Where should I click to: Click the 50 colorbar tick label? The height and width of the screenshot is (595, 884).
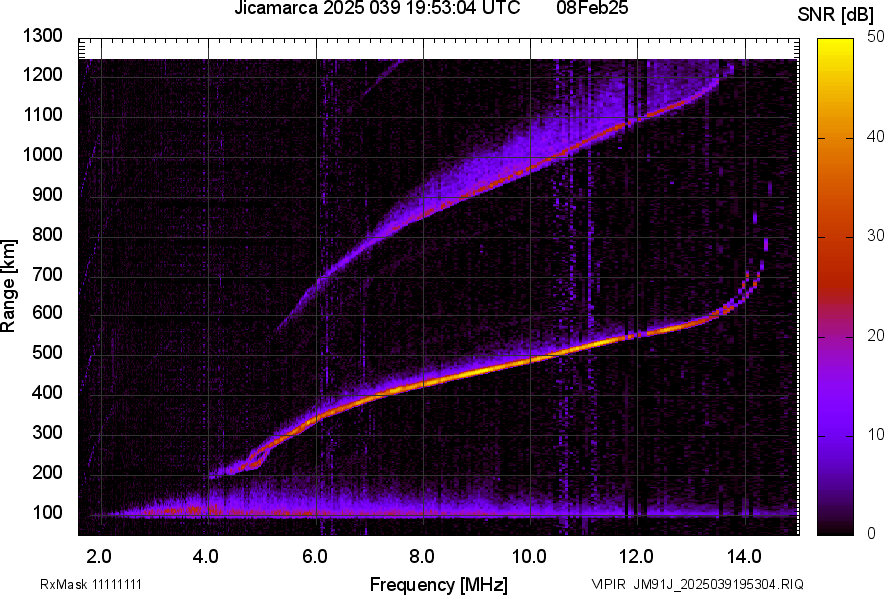tap(875, 37)
